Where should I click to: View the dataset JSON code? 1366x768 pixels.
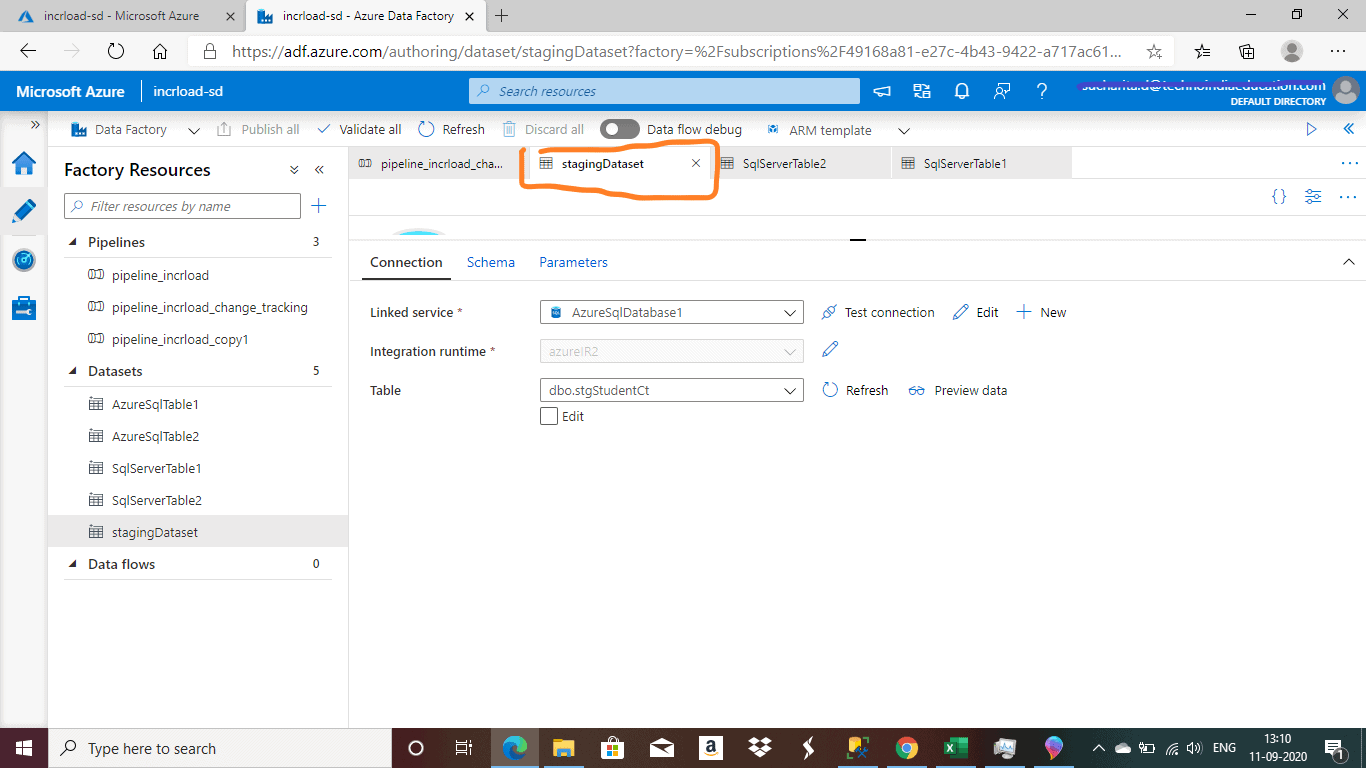click(1278, 197)
